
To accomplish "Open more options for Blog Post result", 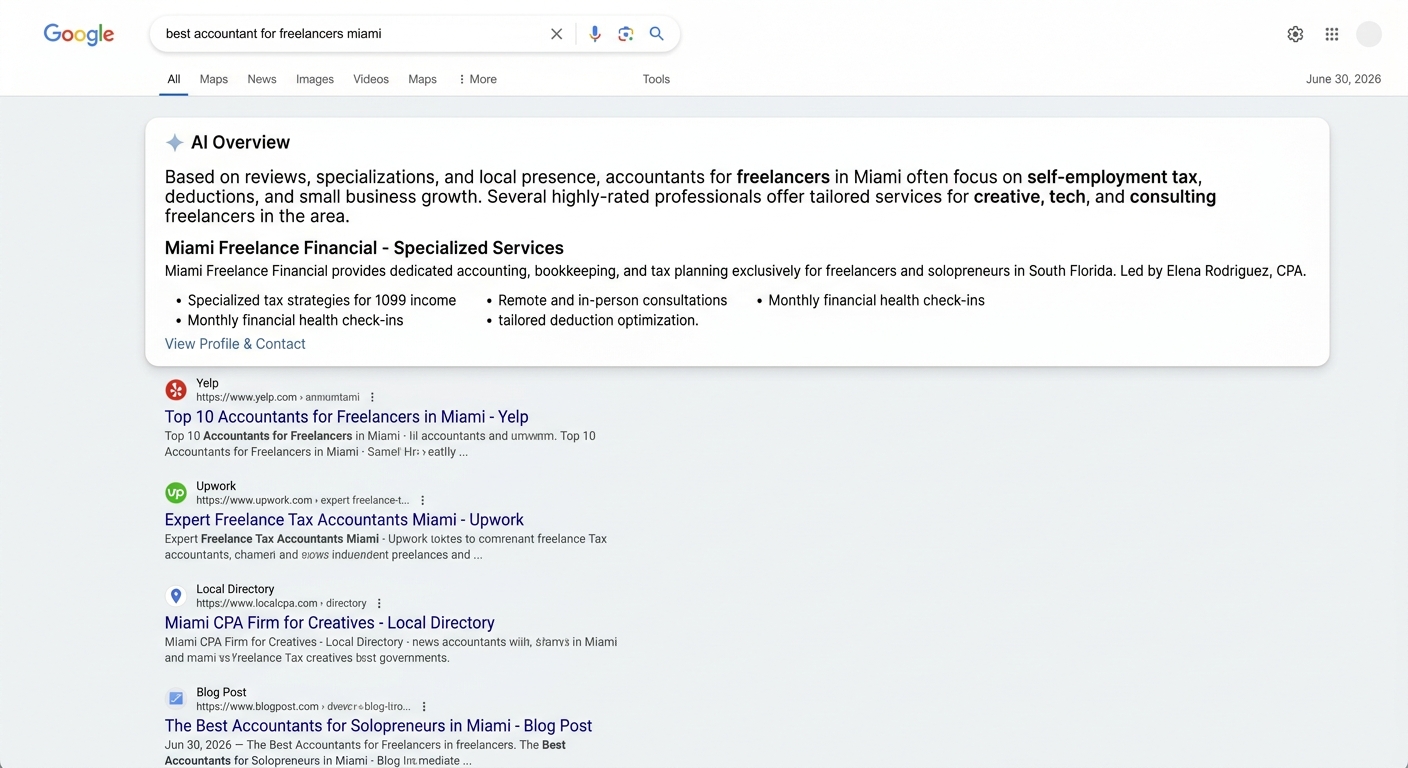I will coord(424,706).
